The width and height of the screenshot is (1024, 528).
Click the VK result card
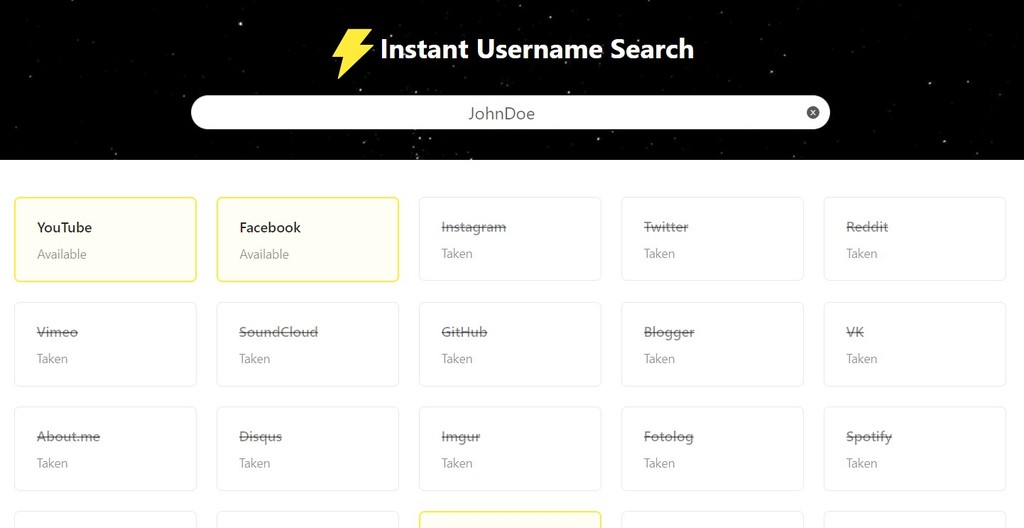click(x=915, y=344)
